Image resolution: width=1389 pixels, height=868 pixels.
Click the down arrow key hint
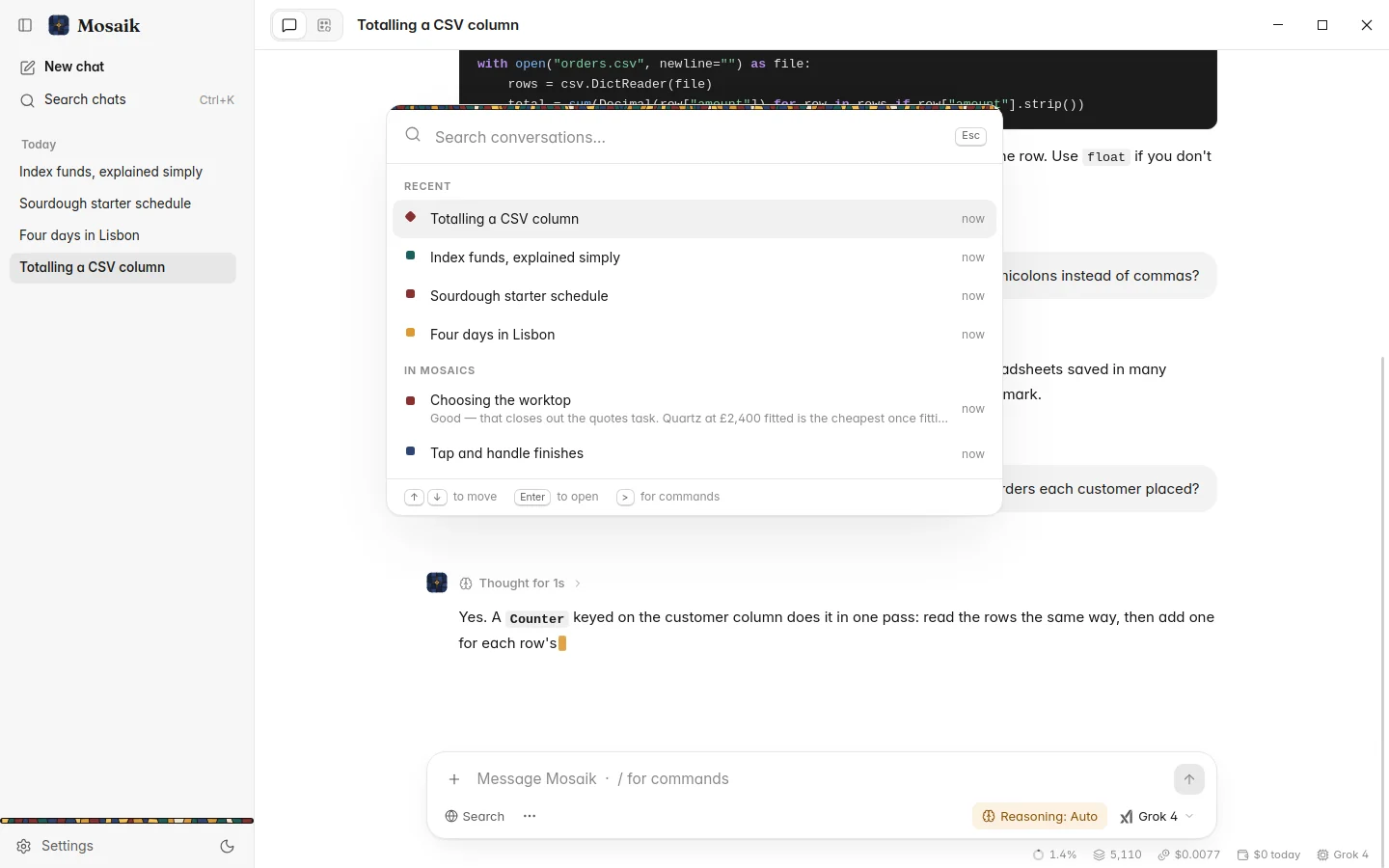pos(438,497)
